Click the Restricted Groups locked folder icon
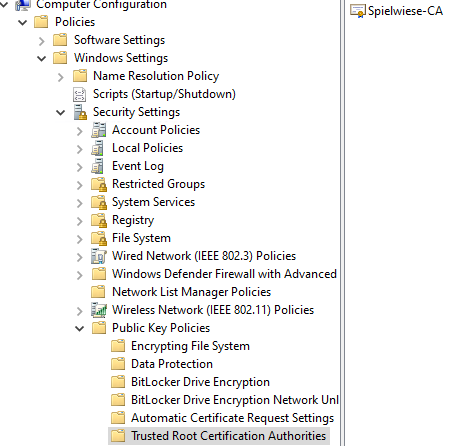 coord(99,184)
